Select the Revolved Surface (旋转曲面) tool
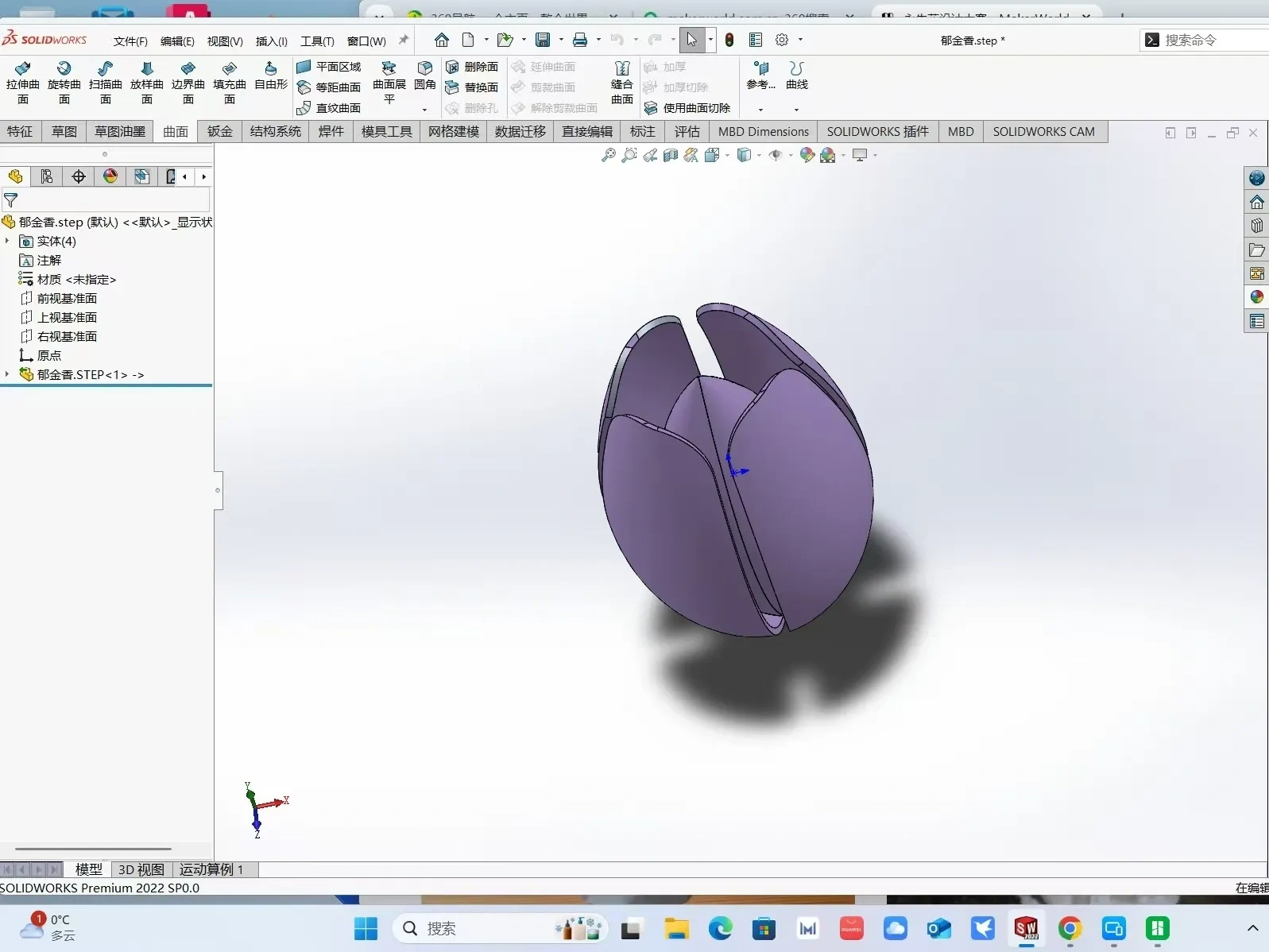Screen dimensions: 1269x952 (64, 83)
